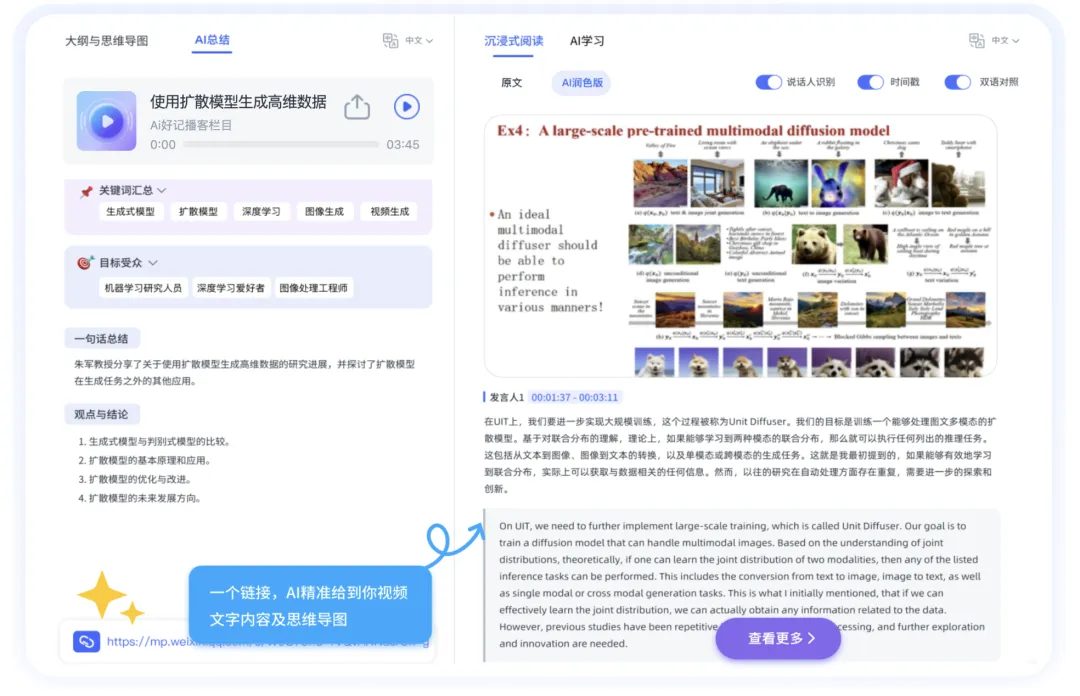Click the 一句话总结 heading

101,339
